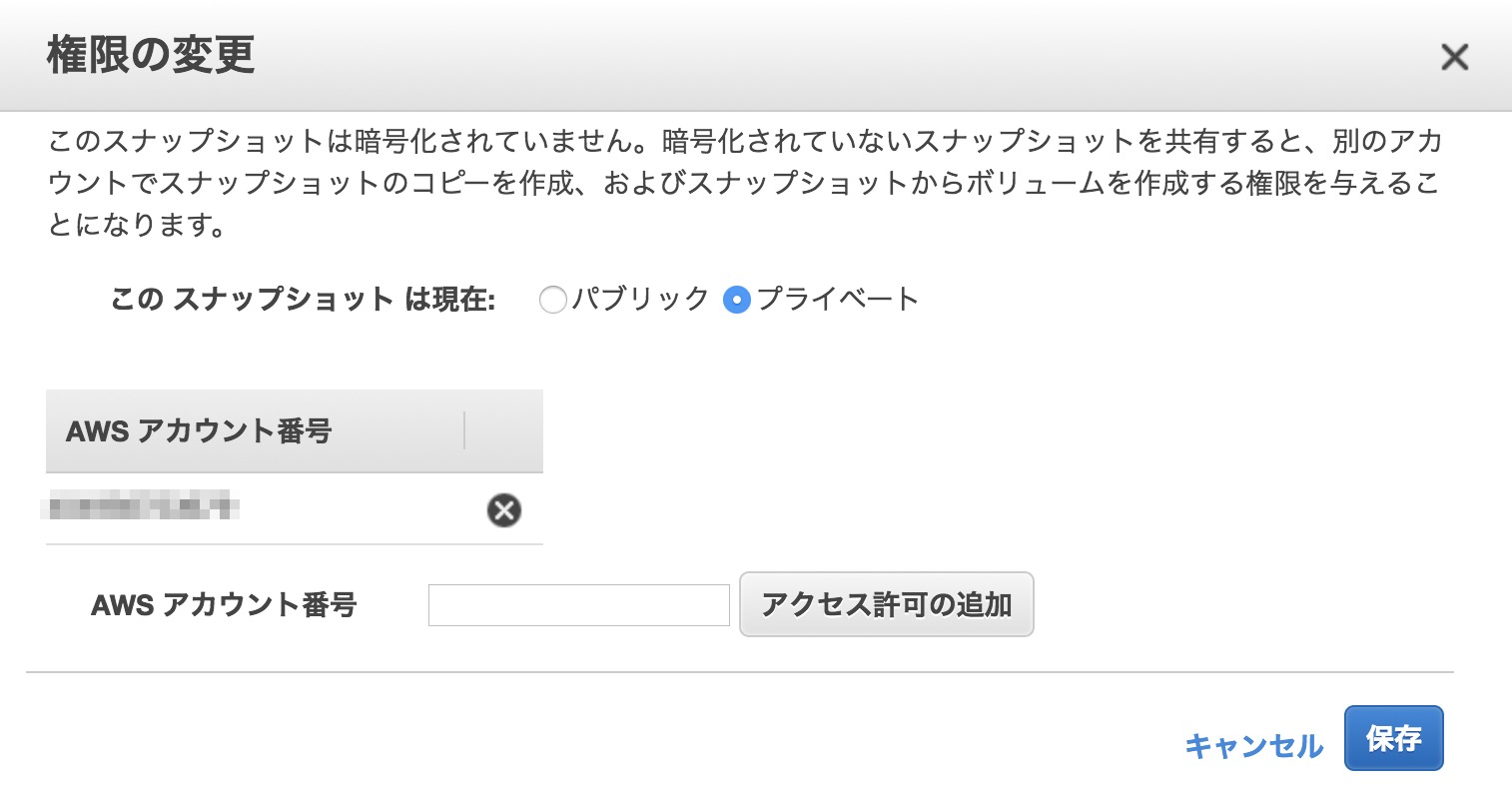Click the filled blue プライベート radio control
1512x799 pixels.
pos(736,300)
